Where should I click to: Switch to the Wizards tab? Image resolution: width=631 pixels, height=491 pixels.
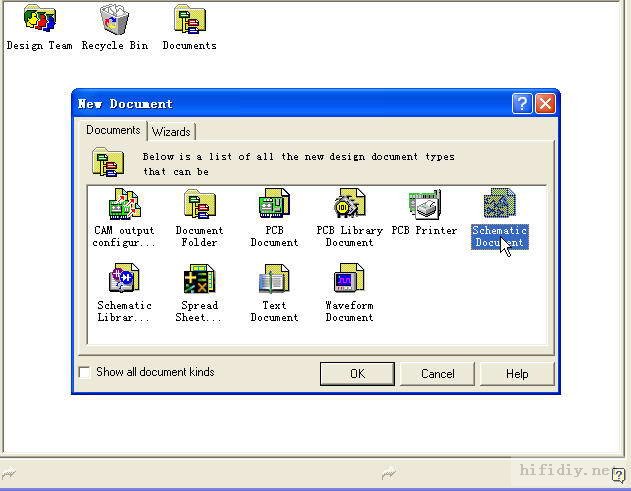(172, 132)
